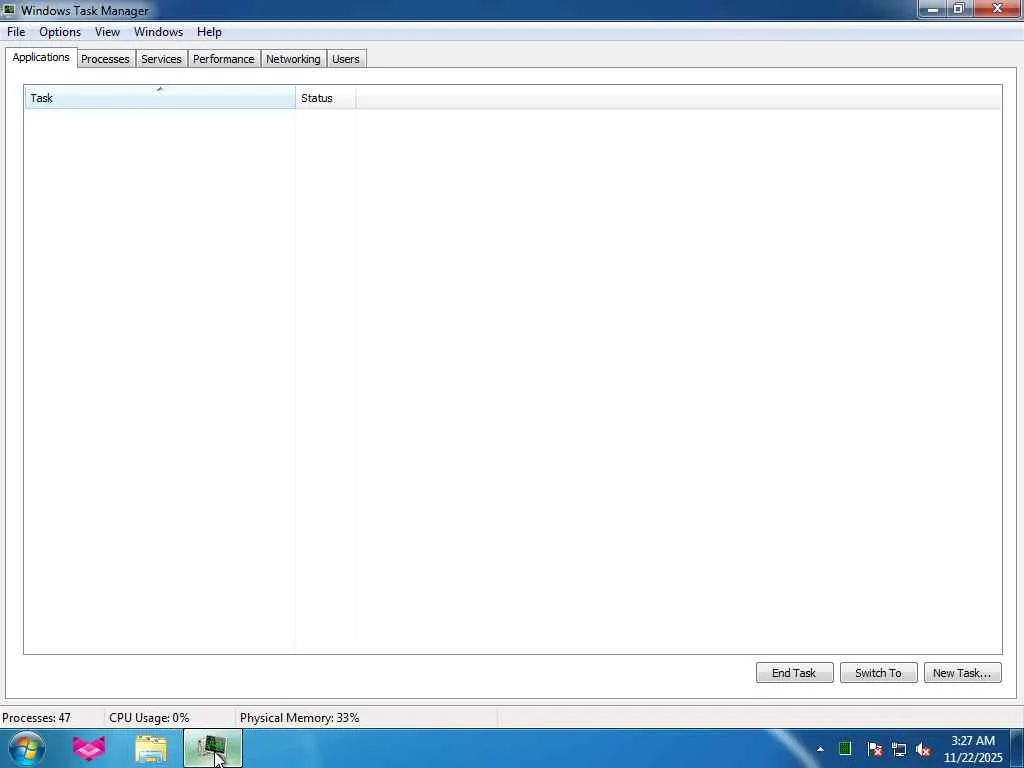The width and height of the screenshot is (1024, 768).
Task: Click the muted volume tray icon
Action: [923, 749]
